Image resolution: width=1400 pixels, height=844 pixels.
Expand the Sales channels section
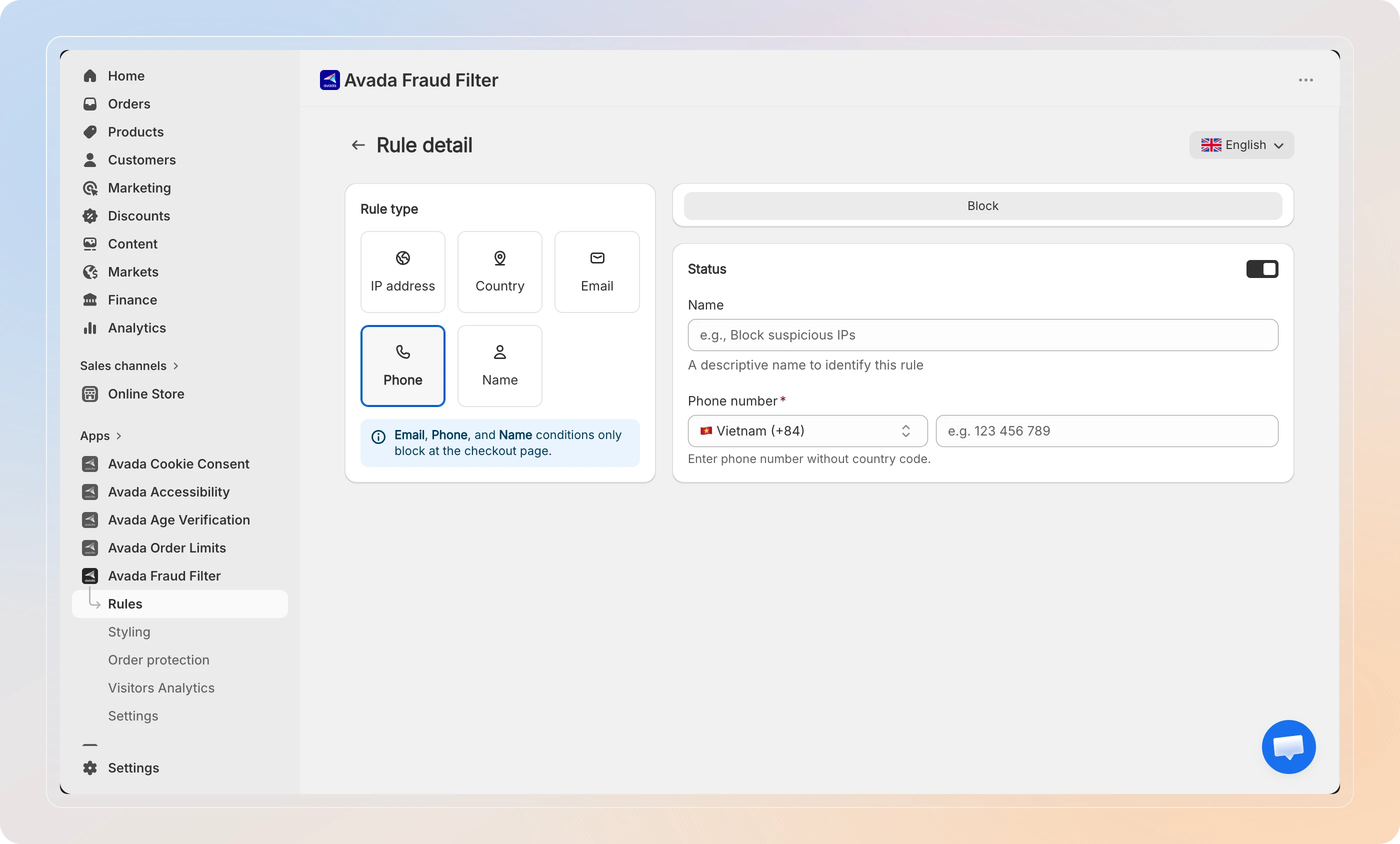(129, 365)
